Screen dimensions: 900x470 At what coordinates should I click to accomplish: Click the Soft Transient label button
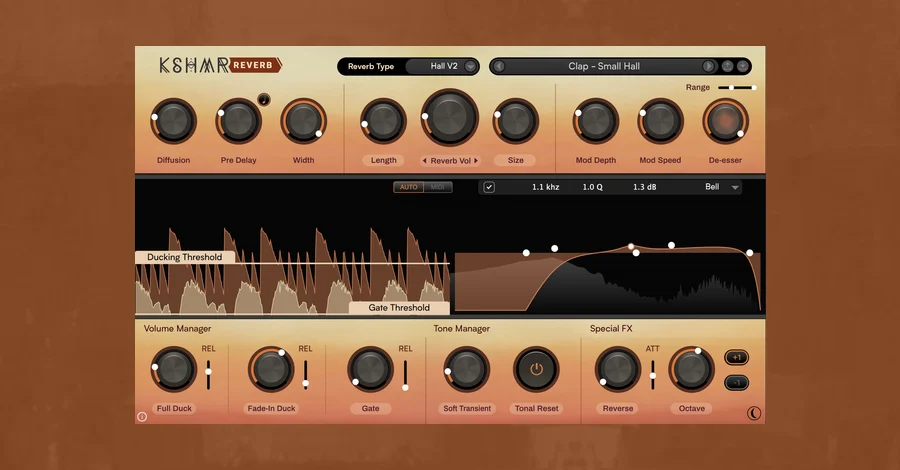click(x=467, y=409)
